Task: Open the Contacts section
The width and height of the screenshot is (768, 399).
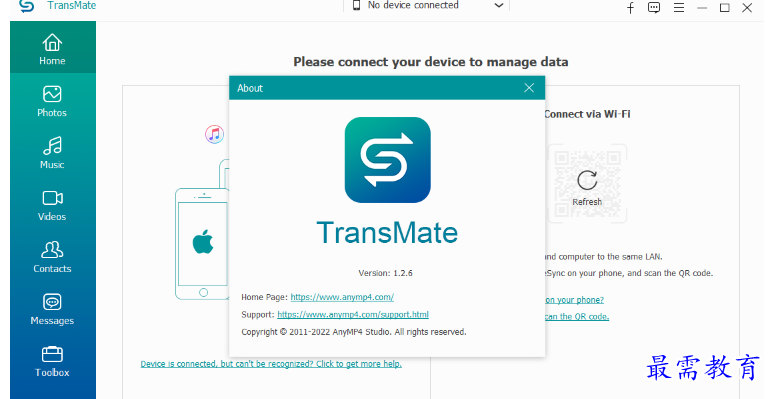Action: 52,257
